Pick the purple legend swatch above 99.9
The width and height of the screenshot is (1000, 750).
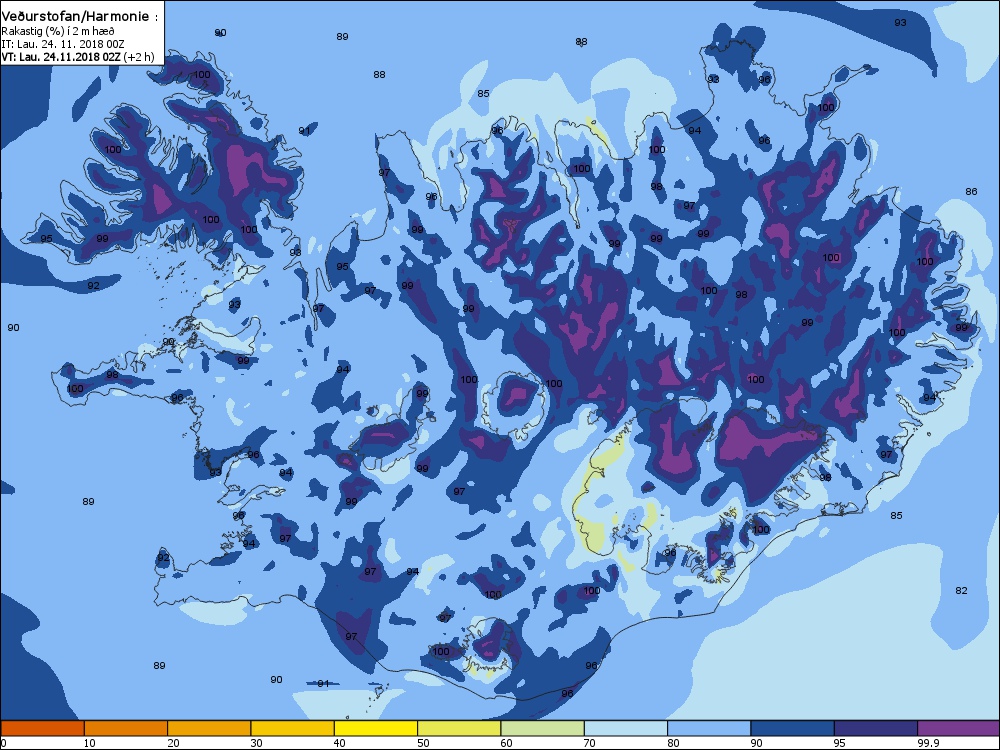(x=959, y=728)
